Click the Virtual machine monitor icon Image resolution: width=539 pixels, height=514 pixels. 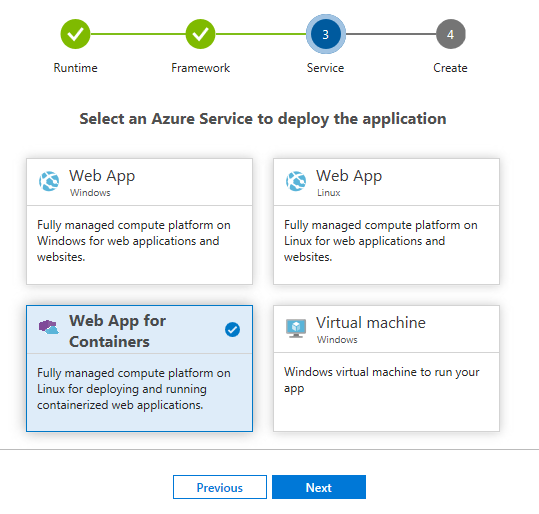click(x=296, y=328)
